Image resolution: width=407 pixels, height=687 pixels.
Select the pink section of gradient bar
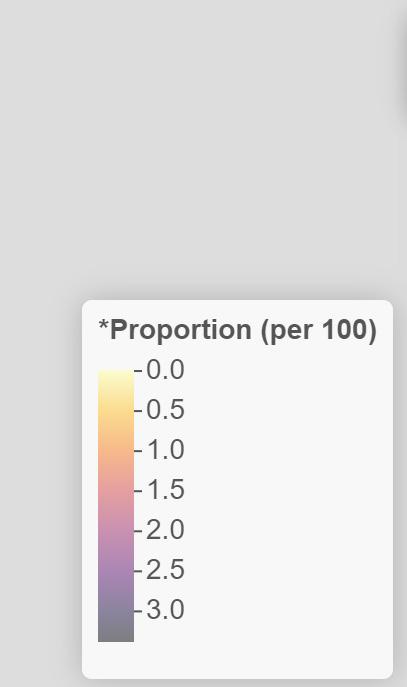click(x=116, y=499)
